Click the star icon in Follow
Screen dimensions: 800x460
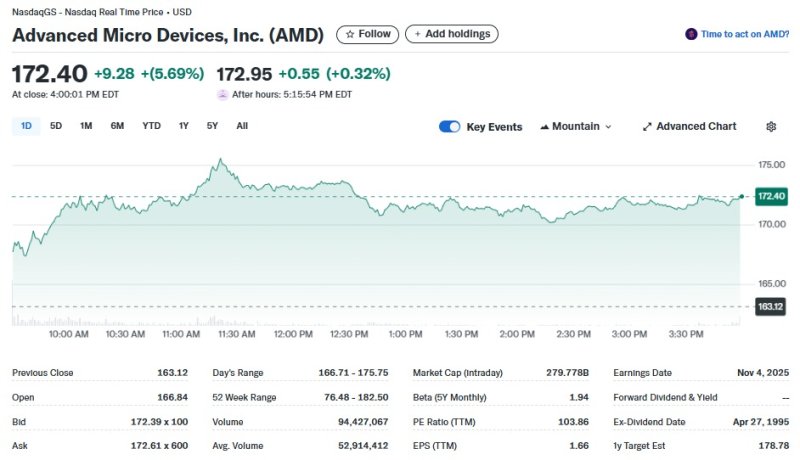(x=350, y=34)
